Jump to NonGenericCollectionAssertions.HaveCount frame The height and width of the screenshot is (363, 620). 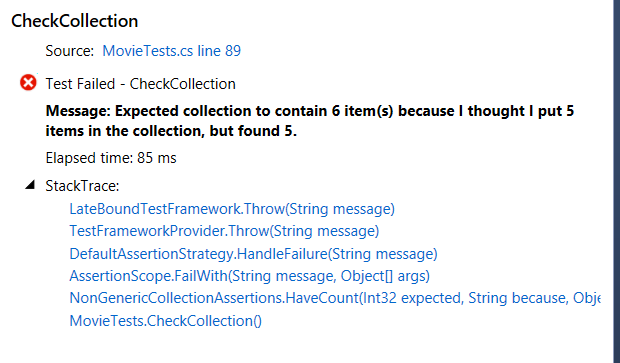point(335,298)
